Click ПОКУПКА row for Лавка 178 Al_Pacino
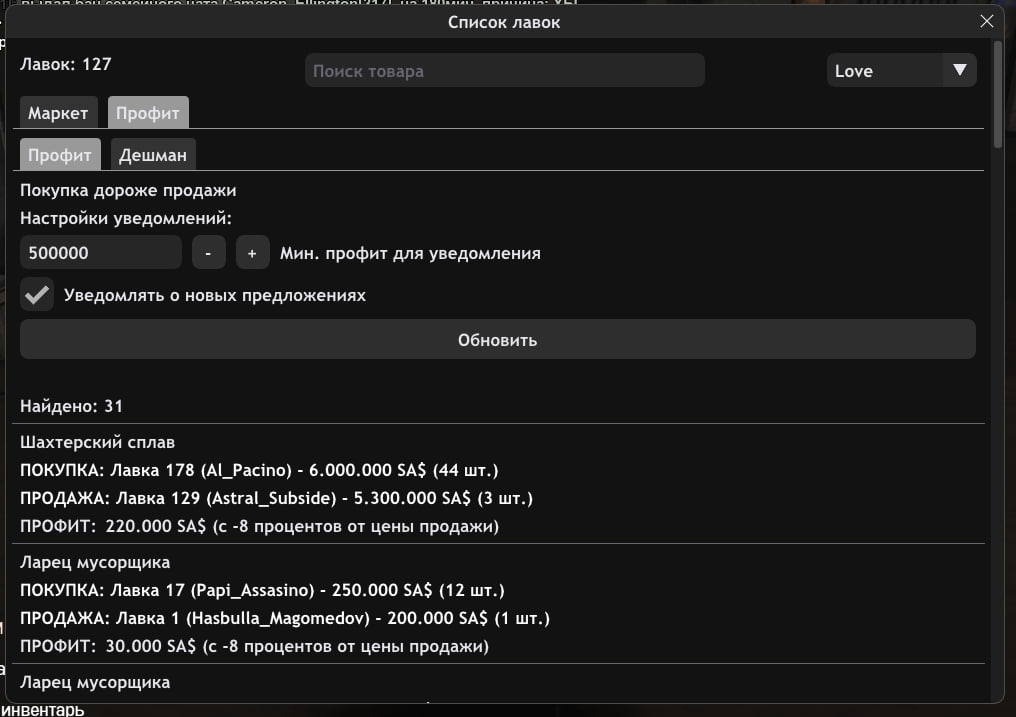The image size is (1016, 717). [x=259, y=470]
